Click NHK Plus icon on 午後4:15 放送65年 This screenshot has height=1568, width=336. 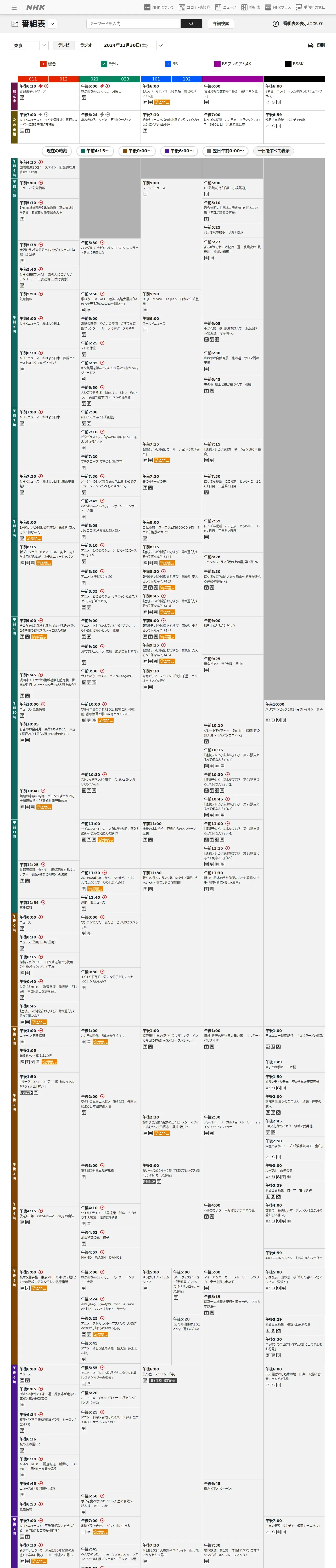(x=41, y=1211)
